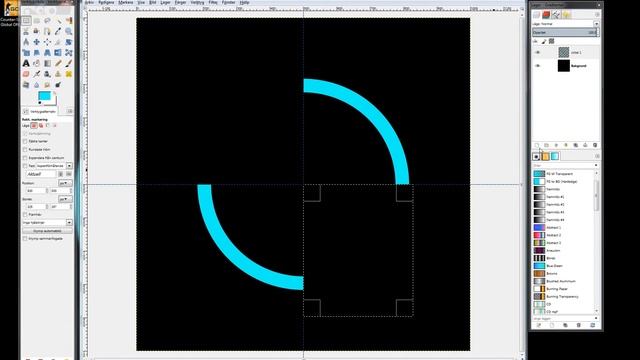Select the Burning Paper gradient
The image size is (640, 360).
[x=557, y=289]
